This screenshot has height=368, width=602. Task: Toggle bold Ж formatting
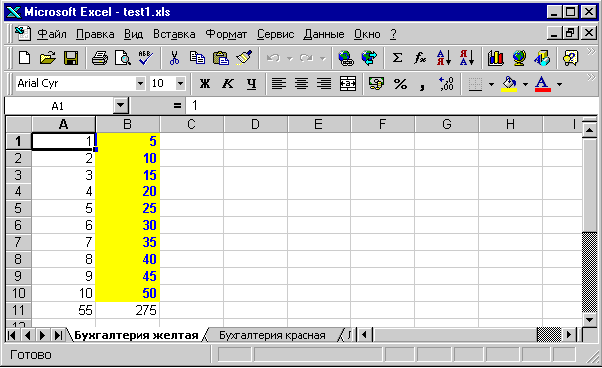205,83
